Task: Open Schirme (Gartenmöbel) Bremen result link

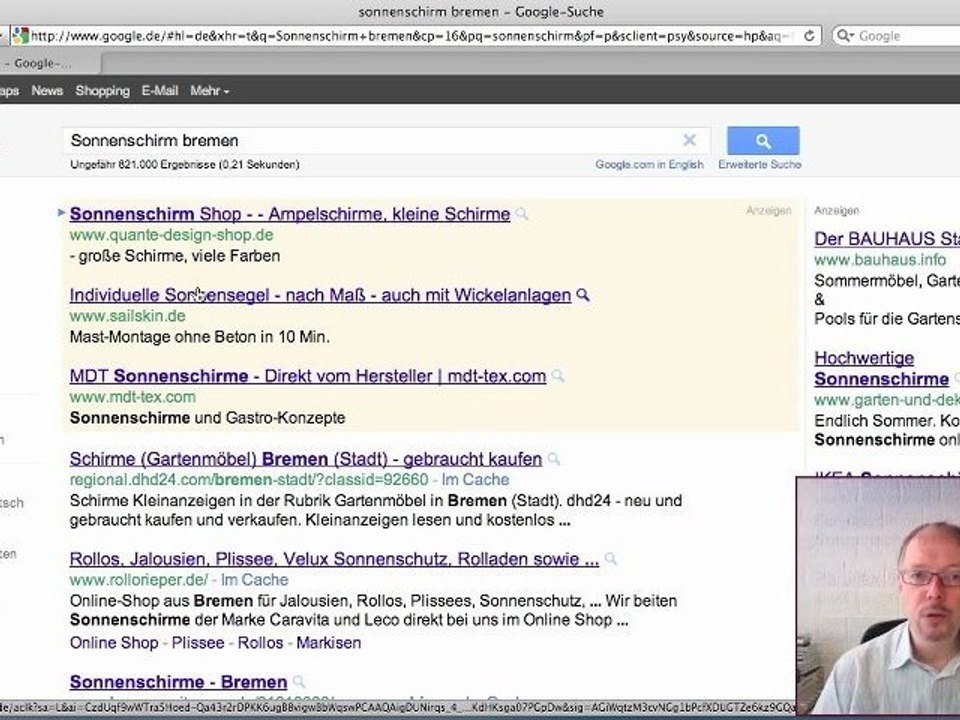Action: point(306,459)
